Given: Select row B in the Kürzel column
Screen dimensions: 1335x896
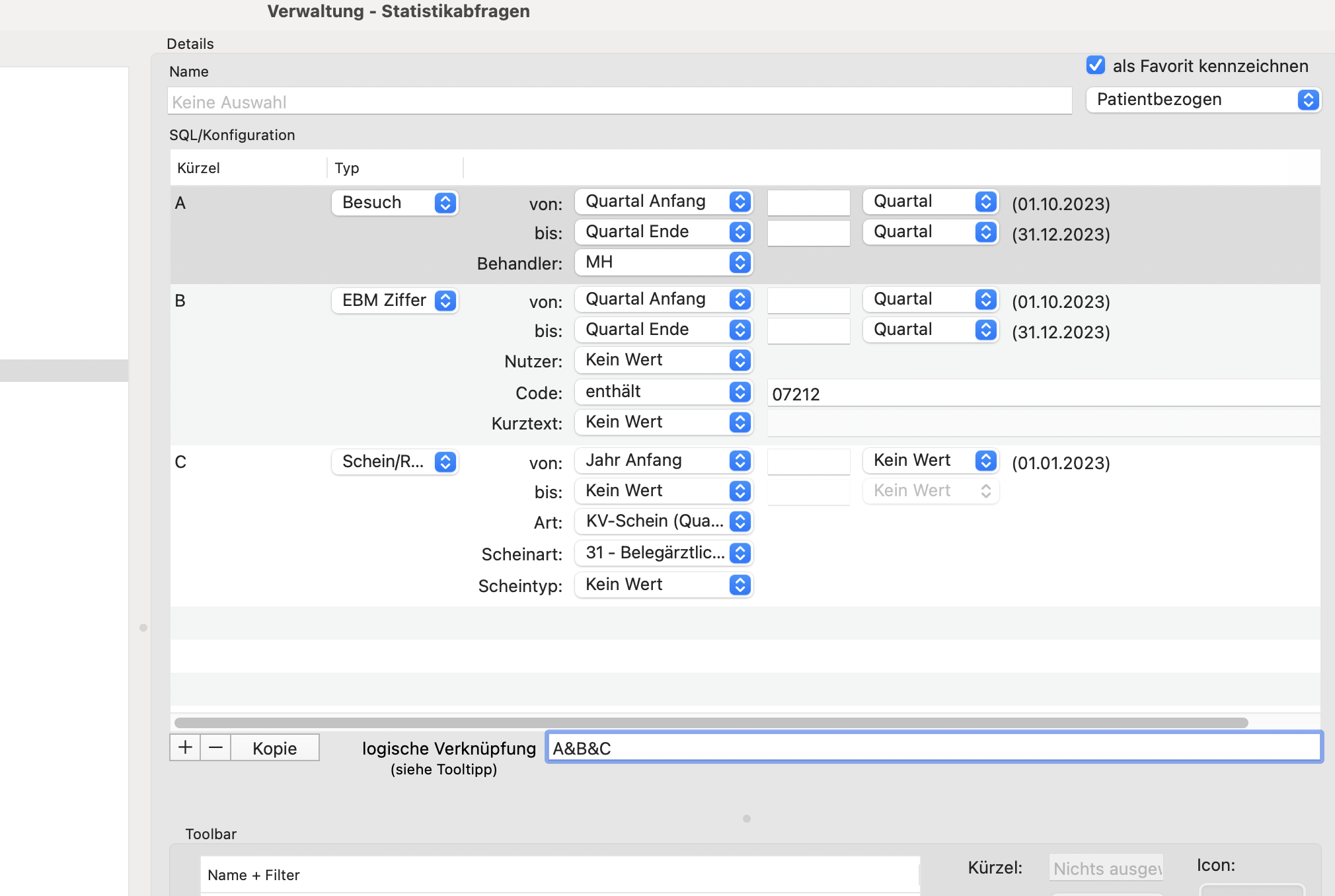Looking at the screenshot, I should tap(180, 301).
